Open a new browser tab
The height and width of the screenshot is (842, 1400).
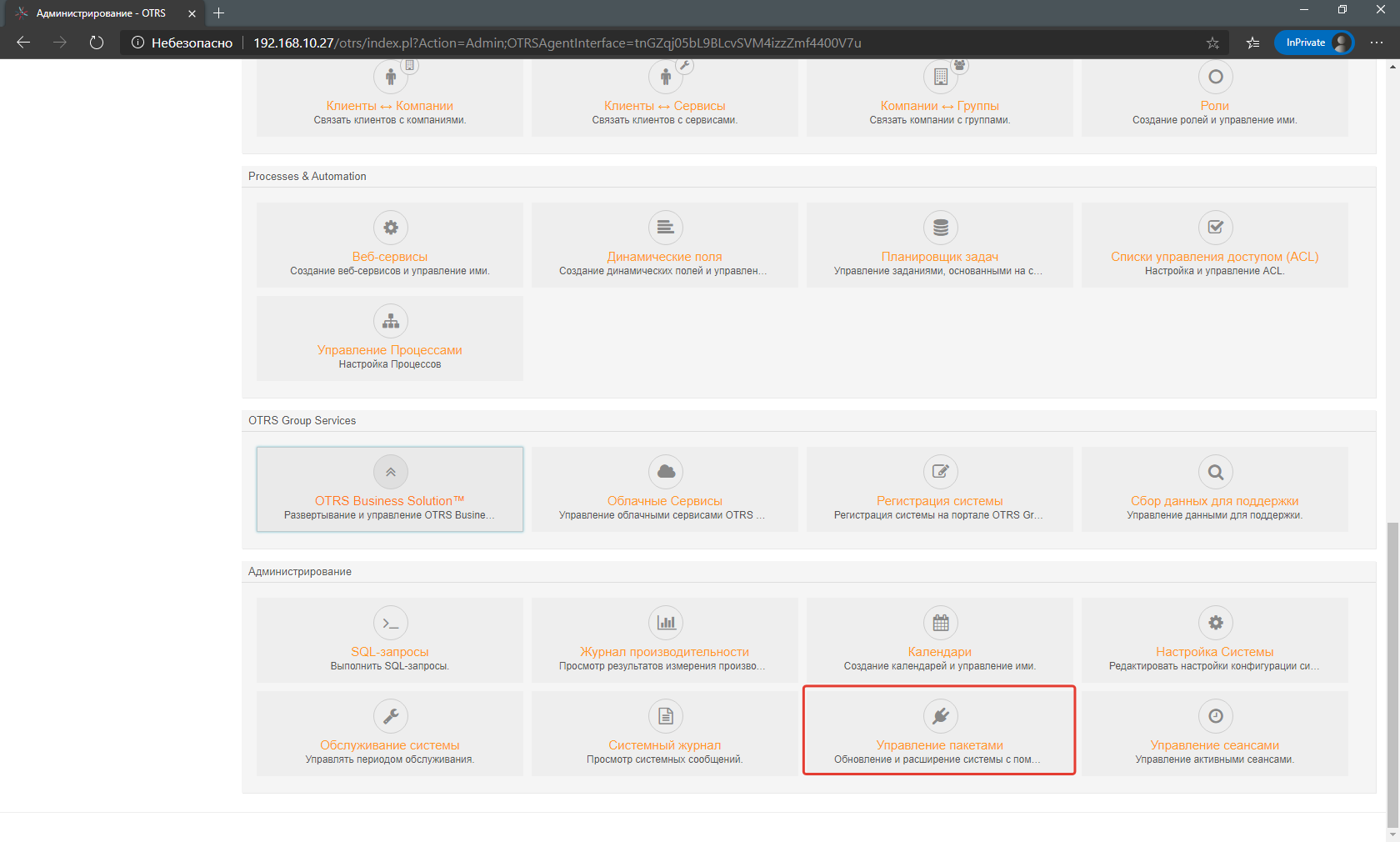click(219, 13)
